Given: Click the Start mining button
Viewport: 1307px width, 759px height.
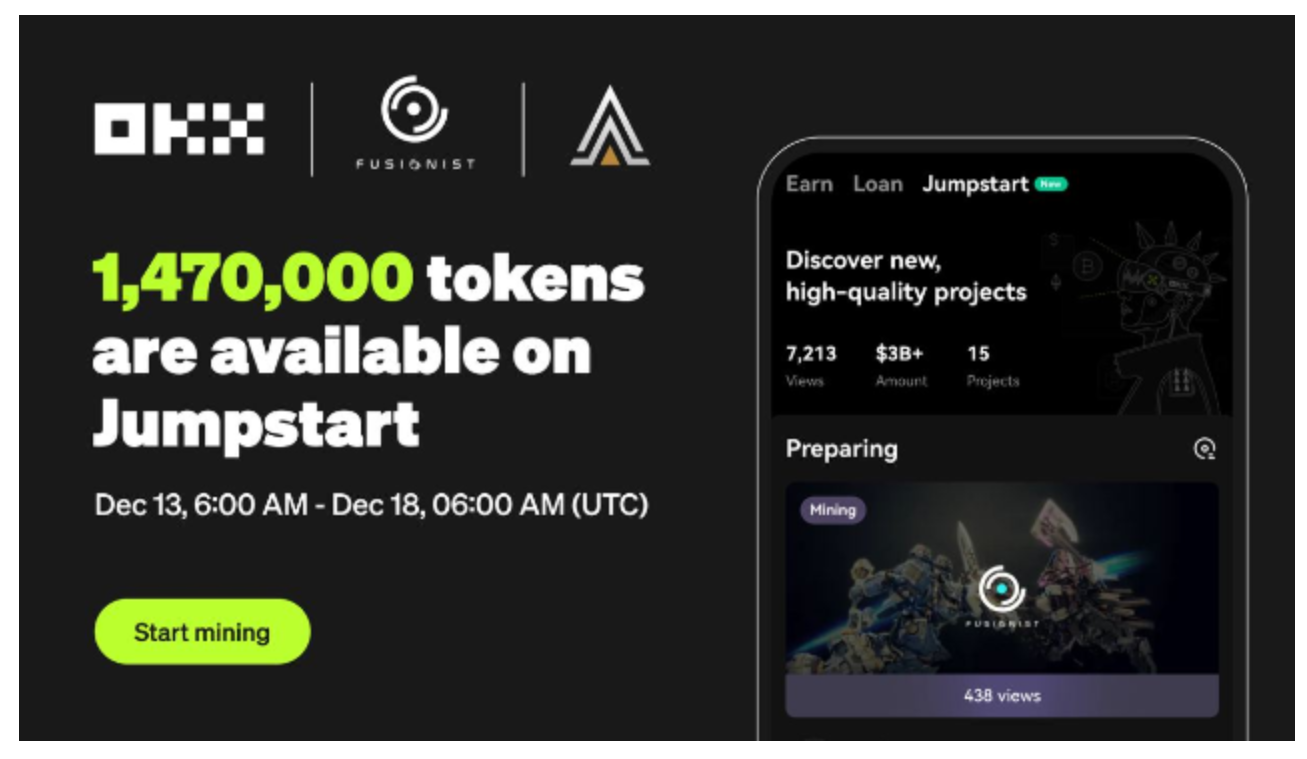Looking at the screenshot, I should (202, 632).
